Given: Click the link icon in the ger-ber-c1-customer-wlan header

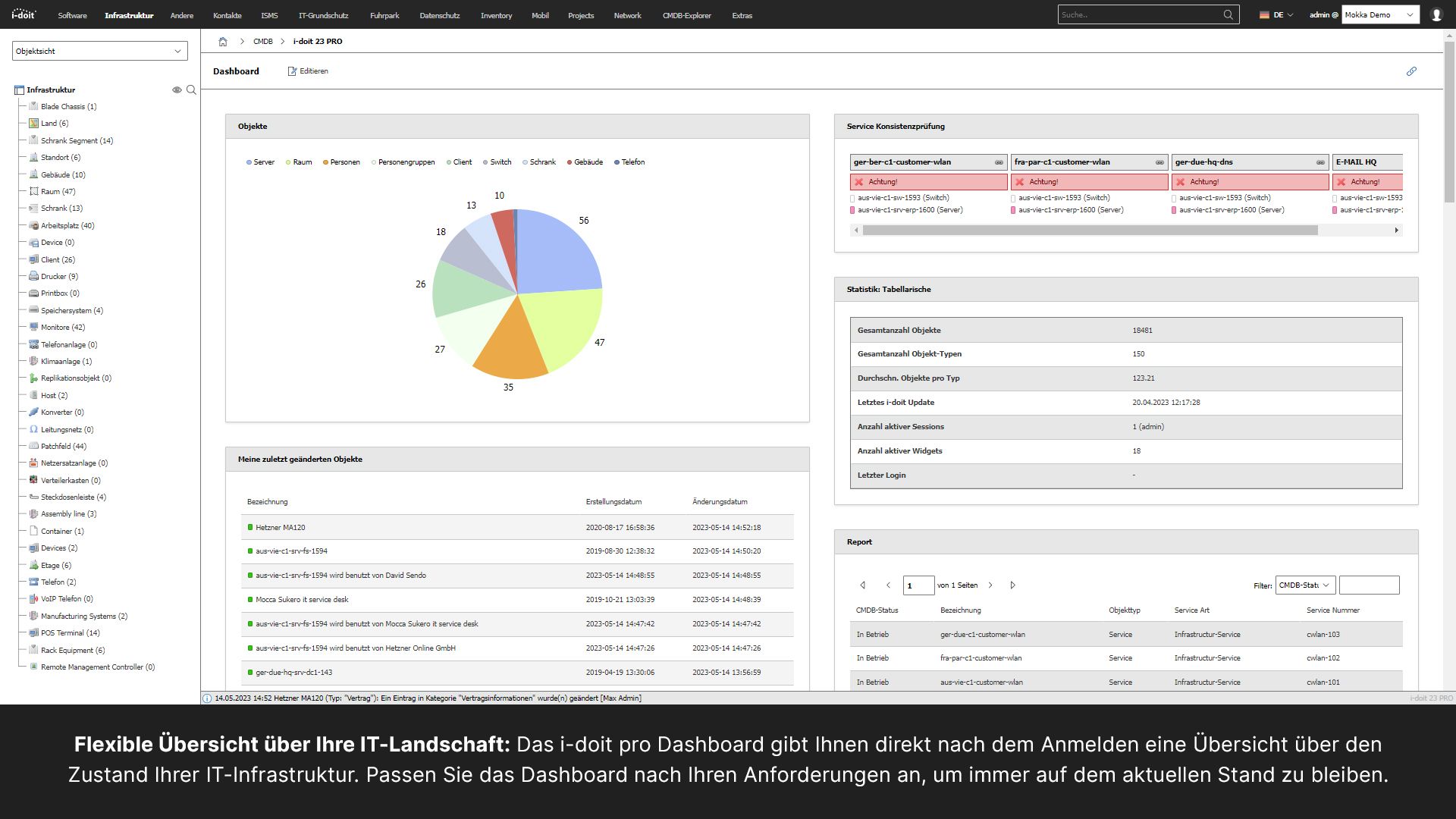Looking at the screenshot, I should pos(999,162).
